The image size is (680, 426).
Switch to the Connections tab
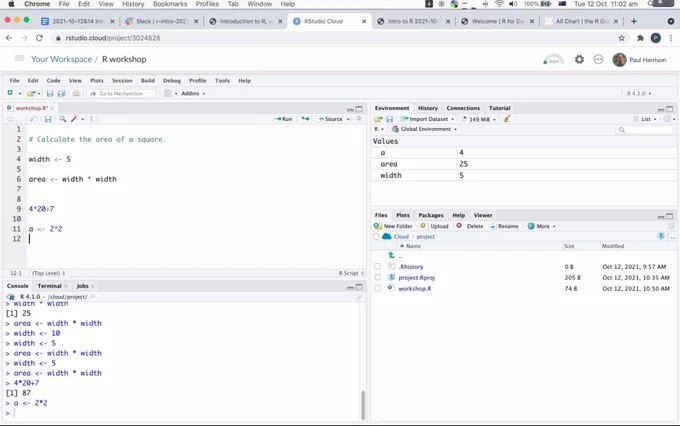click(x=463, y=108)
